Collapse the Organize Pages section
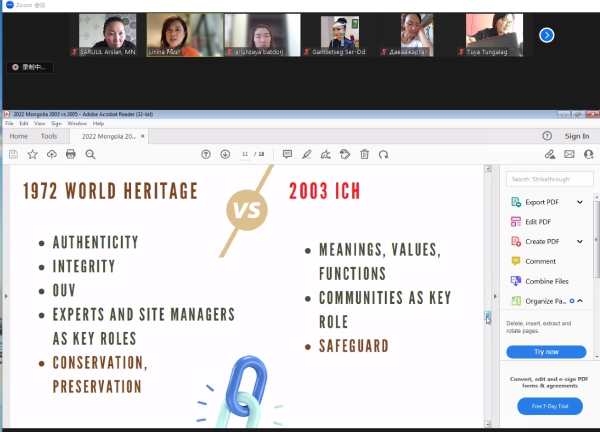Image resolution: width=600 pixels, height=432 pixels. click(580, 300)
